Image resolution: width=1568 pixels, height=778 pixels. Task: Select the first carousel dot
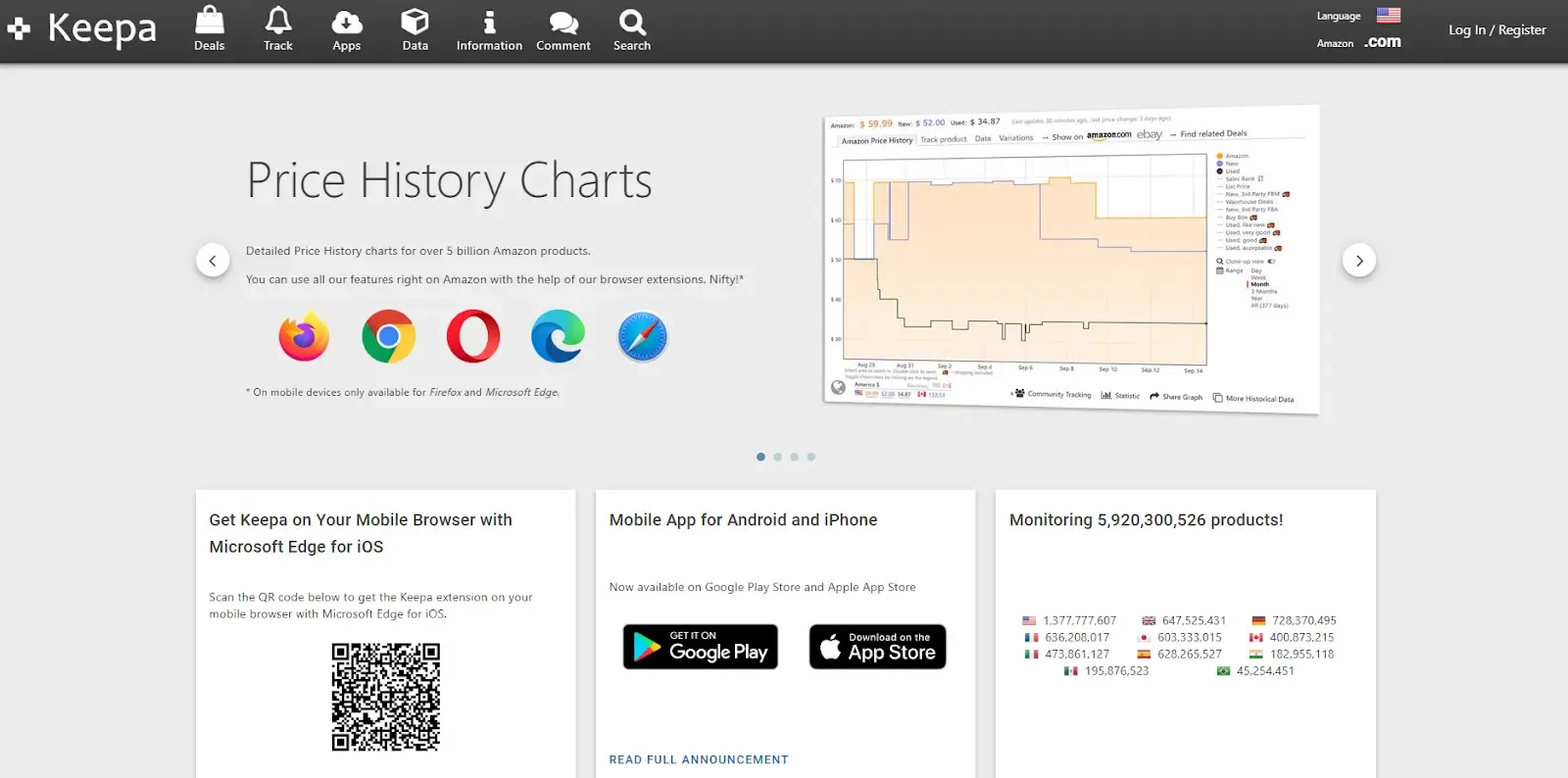click(x=760, y=457)
